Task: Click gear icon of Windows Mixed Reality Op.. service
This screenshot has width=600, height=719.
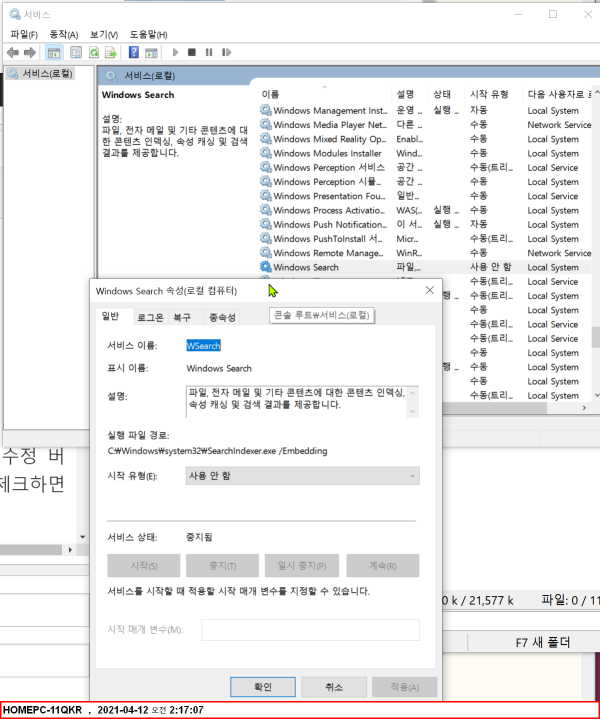Action: (266, 138)
